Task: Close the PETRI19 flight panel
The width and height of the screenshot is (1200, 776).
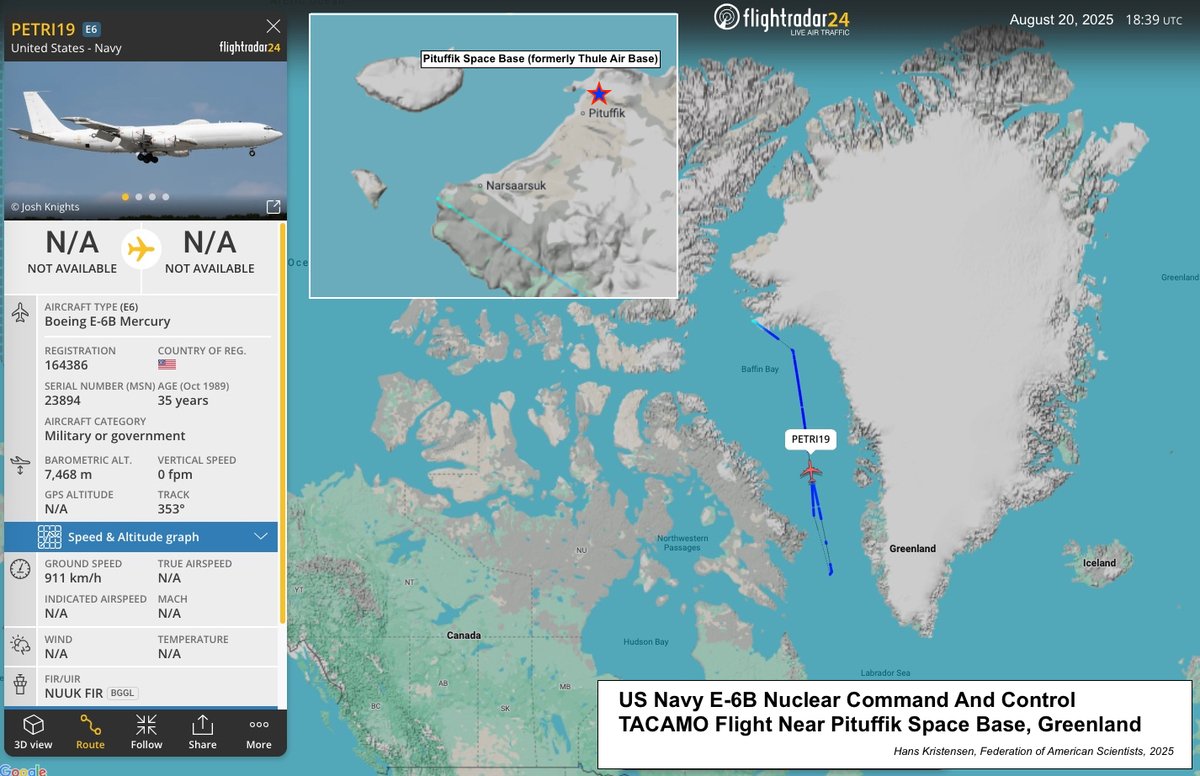Action: click(x=273, y=26)
